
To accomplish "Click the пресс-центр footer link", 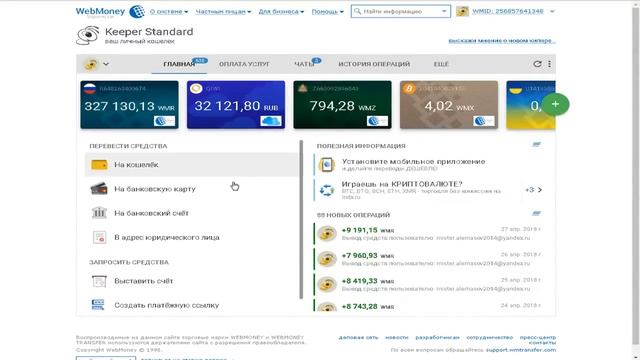I will point(538,337).
